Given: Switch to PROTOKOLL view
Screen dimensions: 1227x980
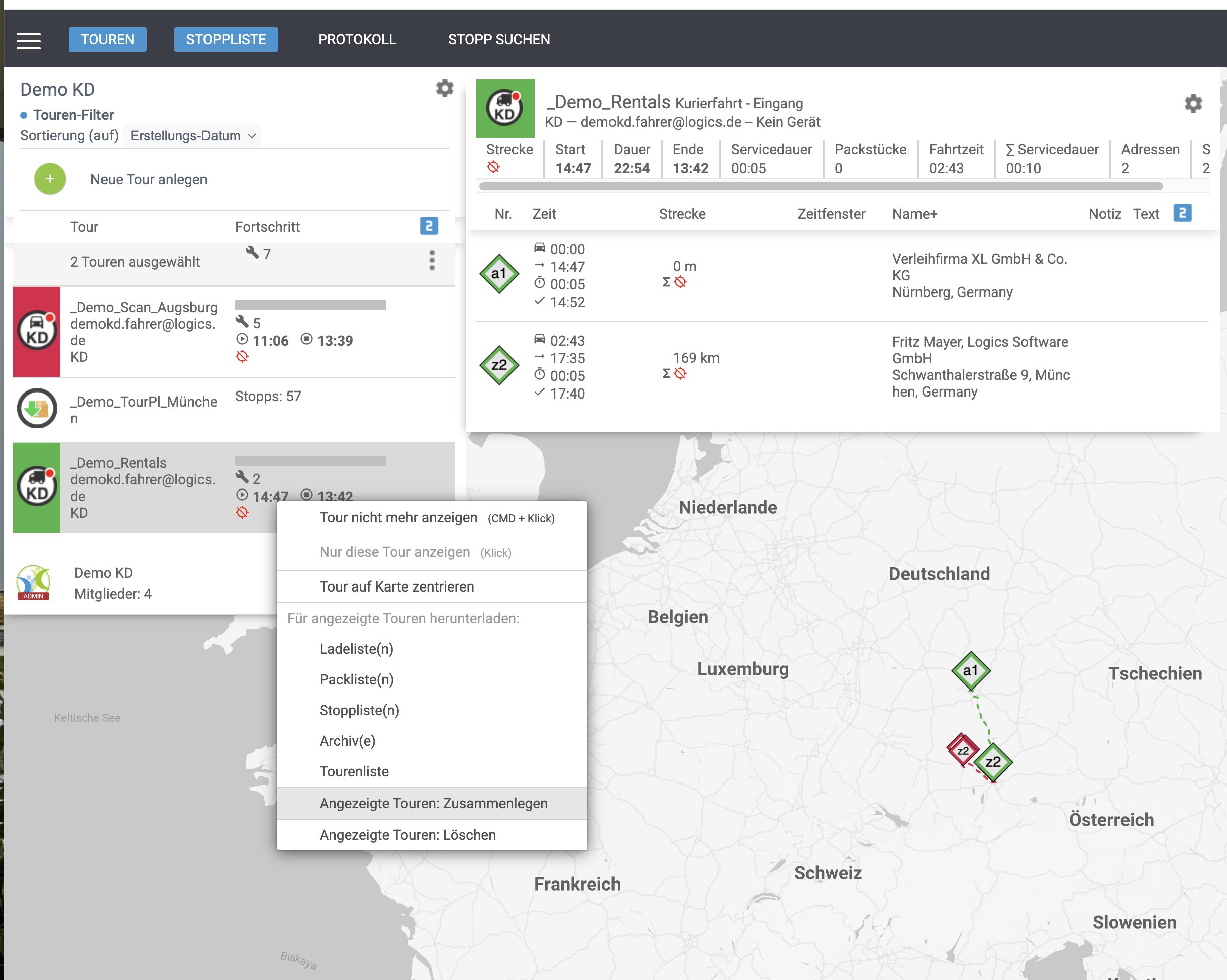Looking at the screenshot, I should (357, 39).
